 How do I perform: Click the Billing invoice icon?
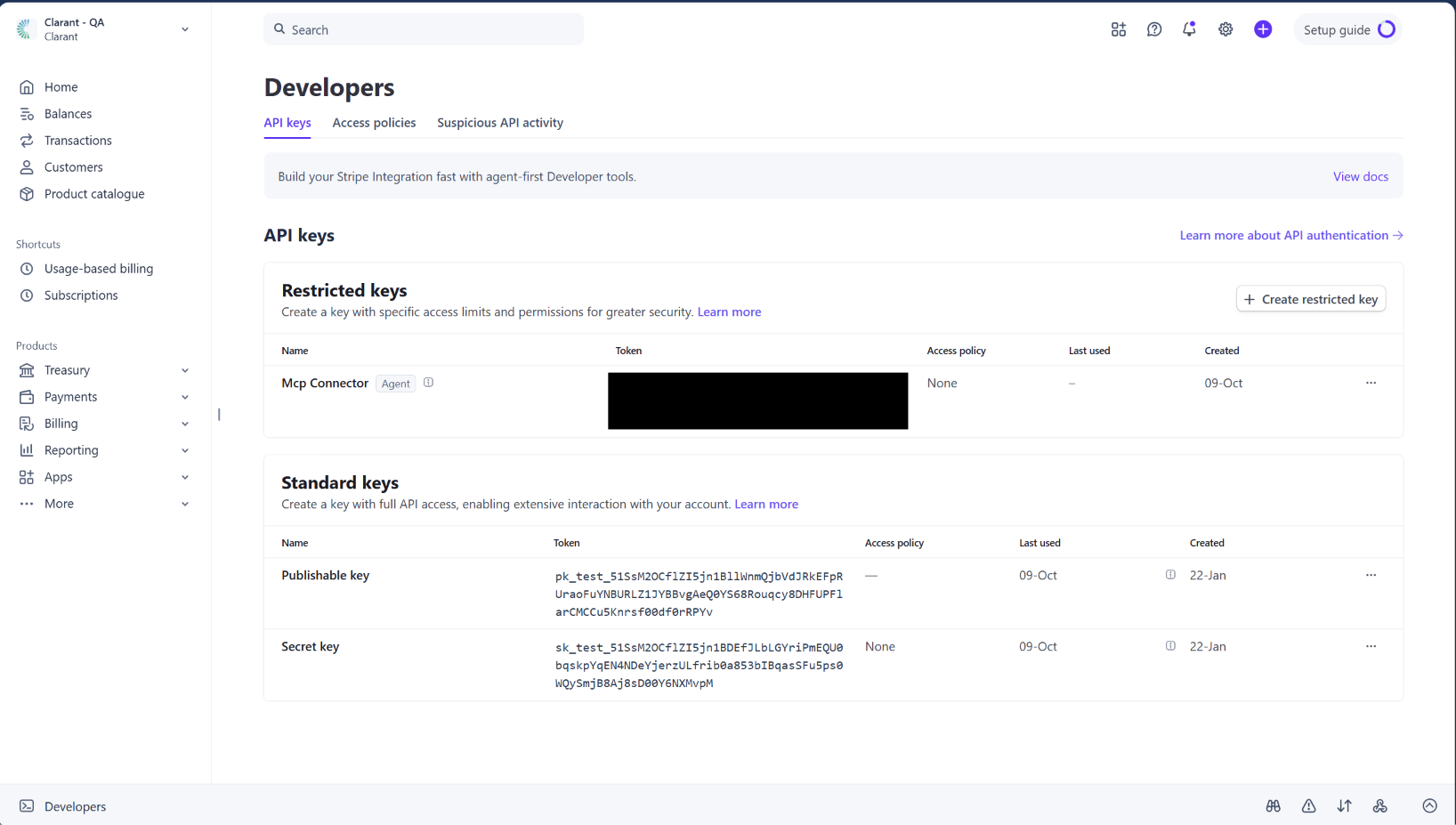27,424
